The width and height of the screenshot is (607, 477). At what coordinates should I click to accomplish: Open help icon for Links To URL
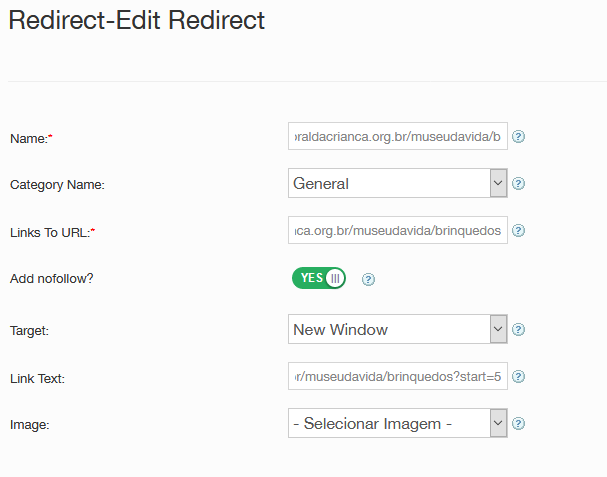click(519, 231)
